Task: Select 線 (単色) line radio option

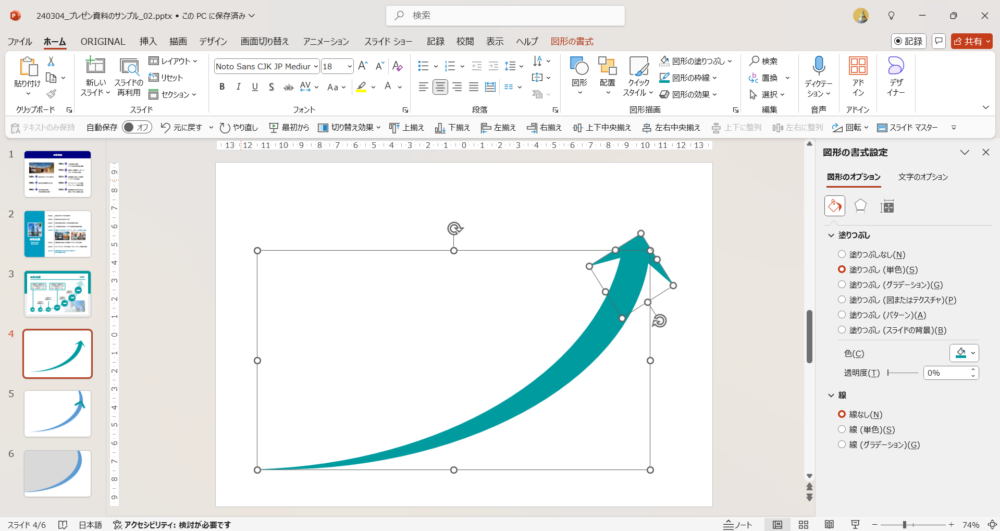Action: point(842,429)
